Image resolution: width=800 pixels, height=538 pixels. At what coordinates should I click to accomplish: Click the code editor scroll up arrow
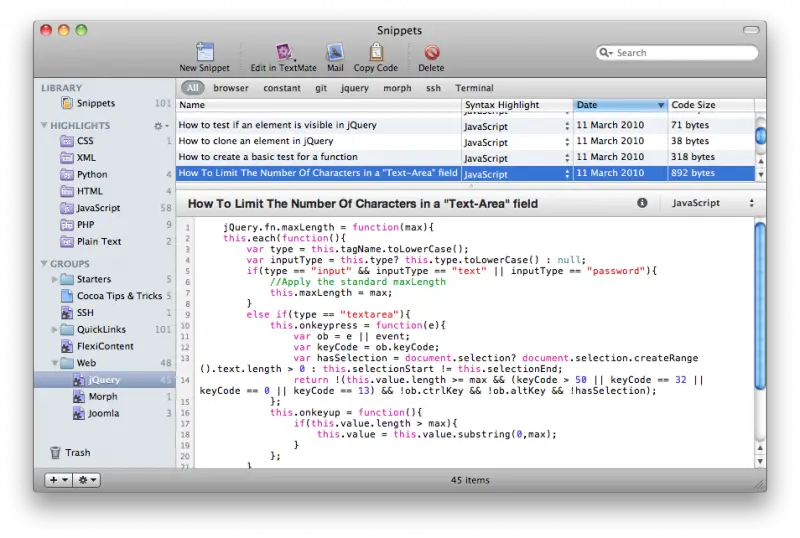coord(760,448)
